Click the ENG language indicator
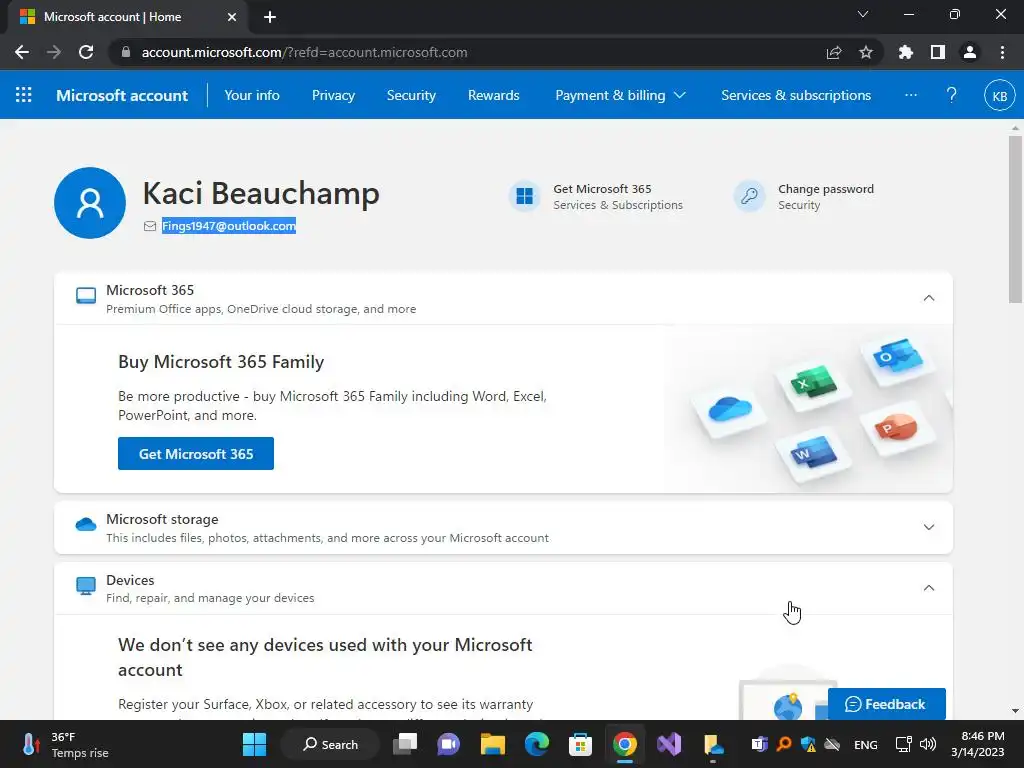1024x768 pixels. click(865, 744)
